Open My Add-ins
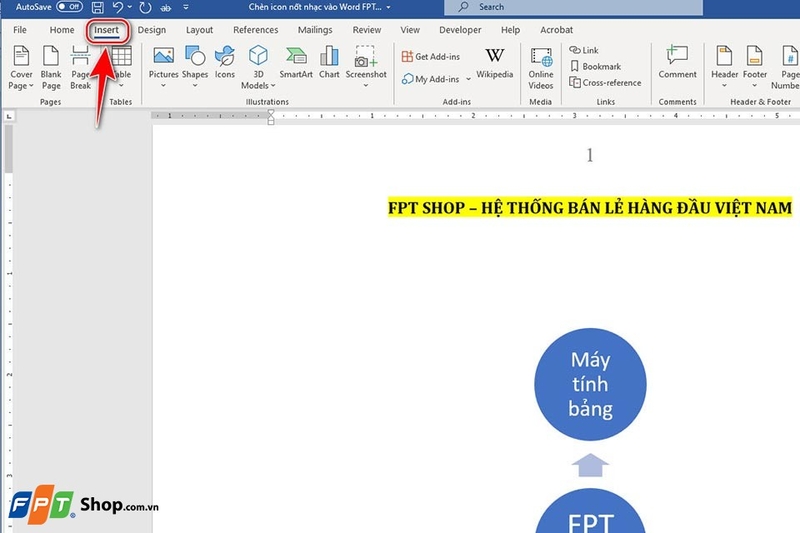This screenshot has width=800, height=533. pos(431,79)
